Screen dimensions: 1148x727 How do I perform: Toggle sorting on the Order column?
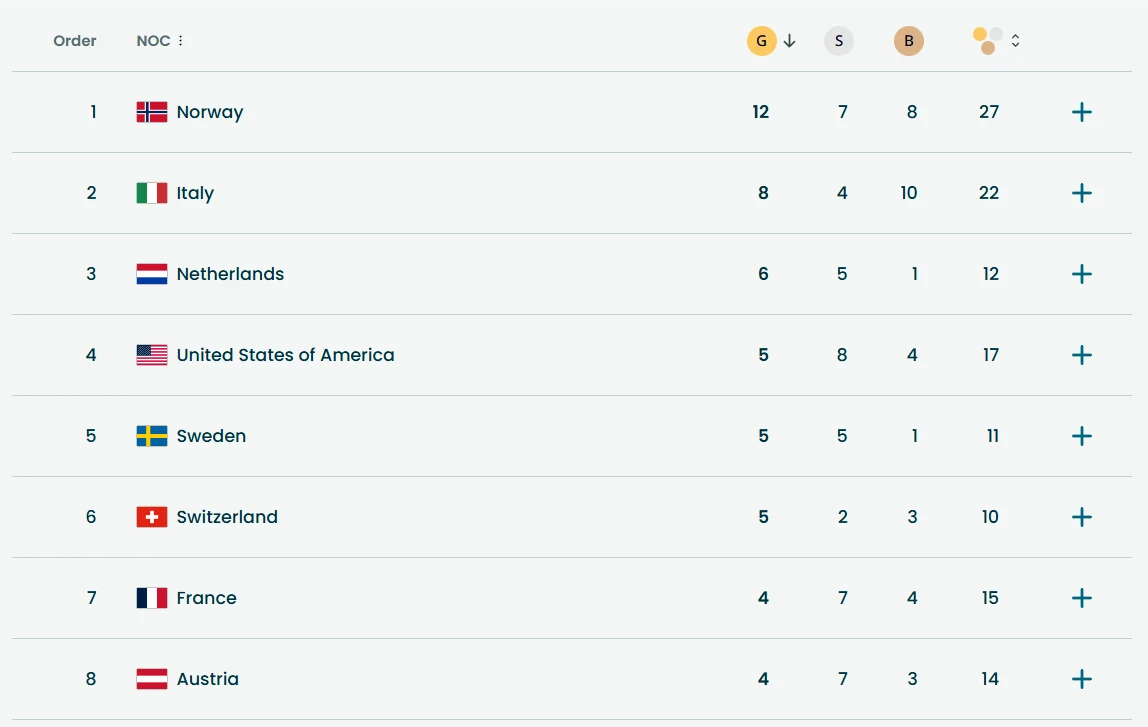coord(74,40)
